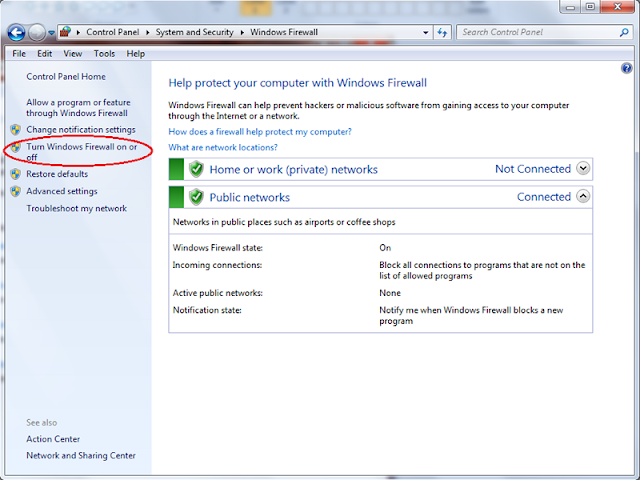Maximize the Windows Firewall window

point(590,7)
